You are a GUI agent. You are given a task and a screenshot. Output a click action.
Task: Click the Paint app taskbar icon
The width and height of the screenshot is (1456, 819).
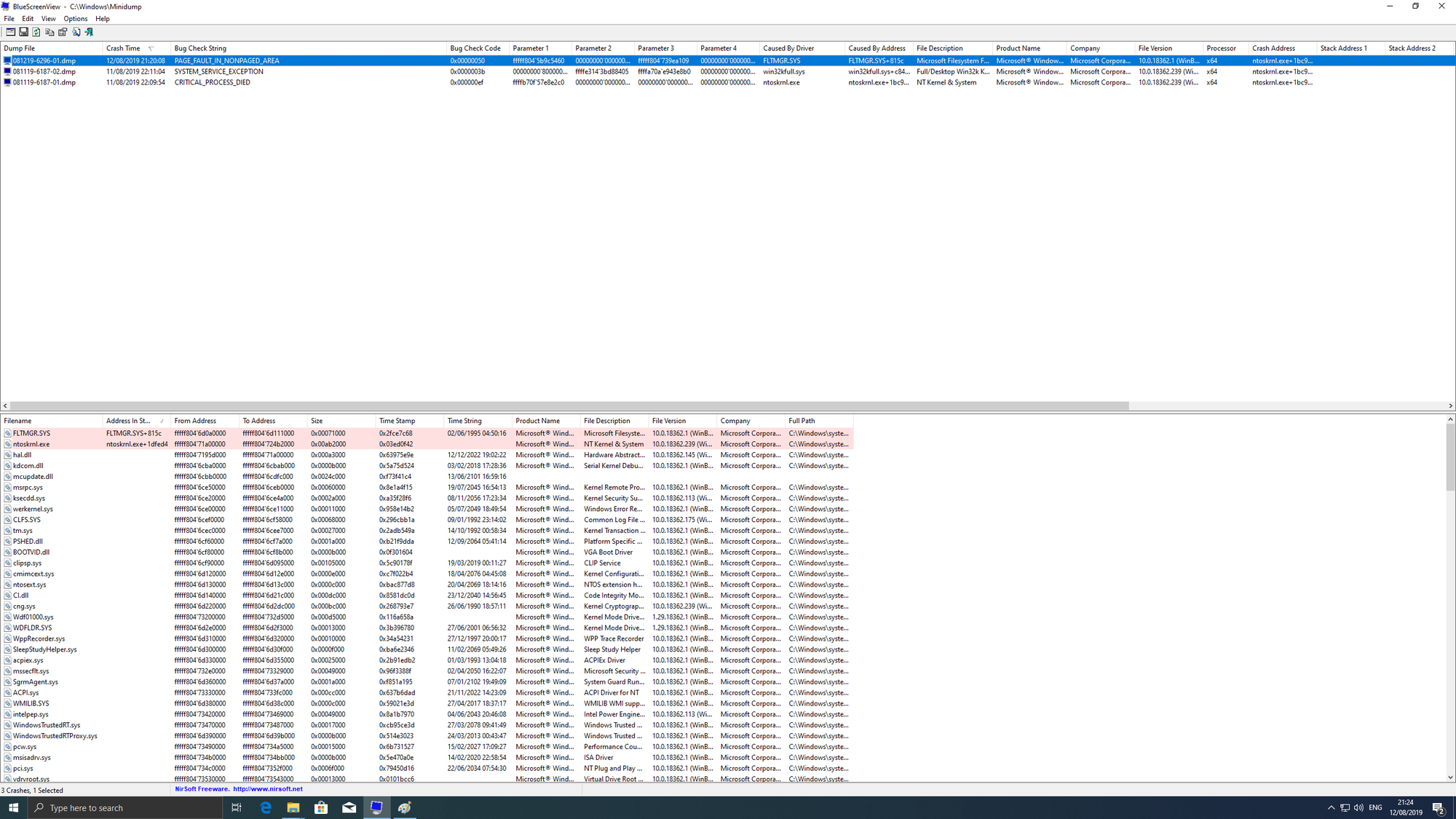pyautogui.click(x=405, y=807)
